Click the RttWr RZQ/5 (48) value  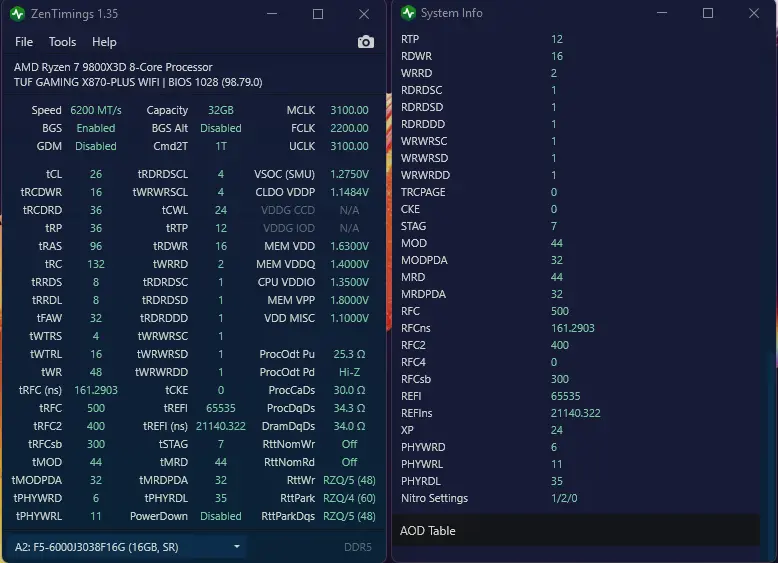tap(349, 480)
